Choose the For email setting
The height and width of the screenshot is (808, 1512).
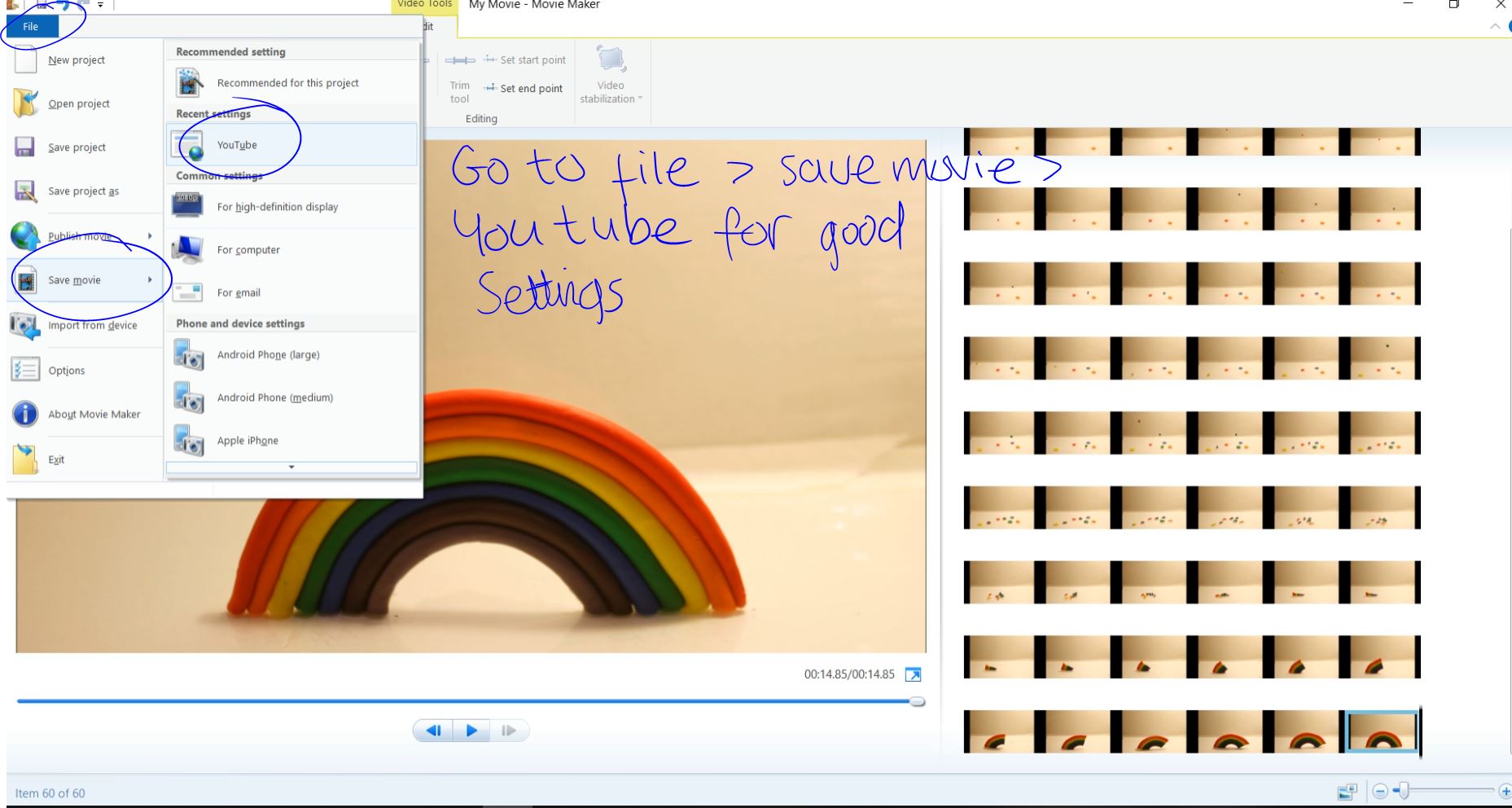click(x=291, y=292)
